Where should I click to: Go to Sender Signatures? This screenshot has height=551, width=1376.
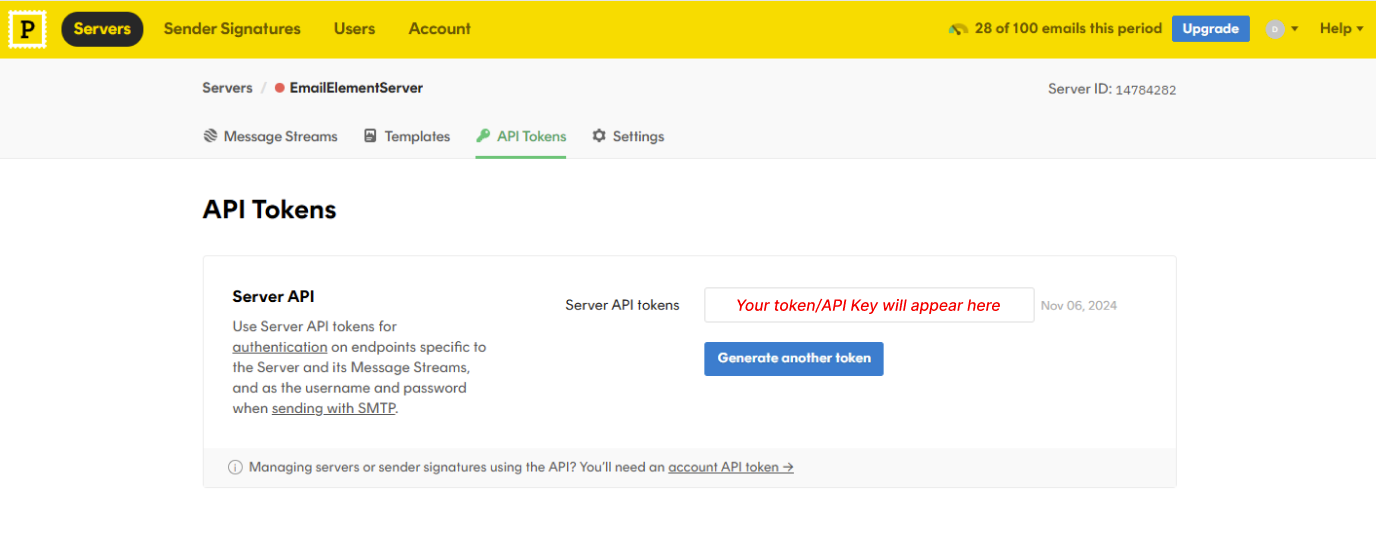point(232,29)
